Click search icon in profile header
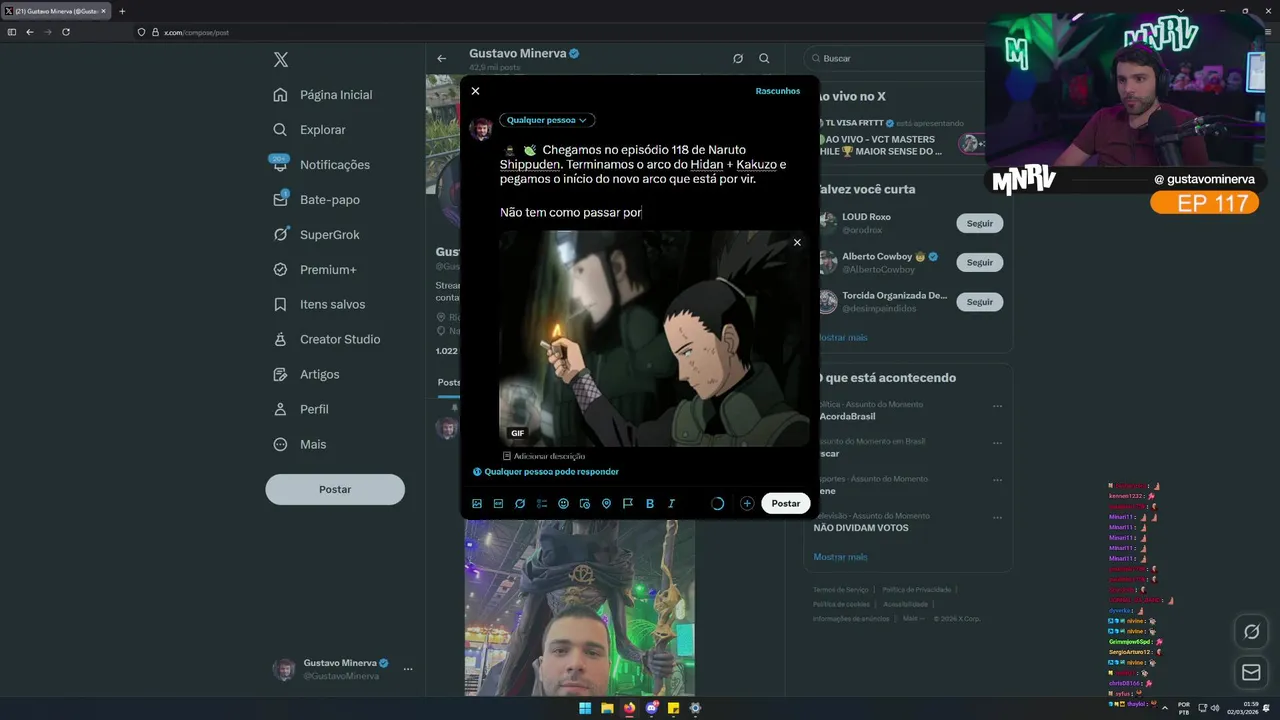 pyautogui.click(x=764, y=59)
